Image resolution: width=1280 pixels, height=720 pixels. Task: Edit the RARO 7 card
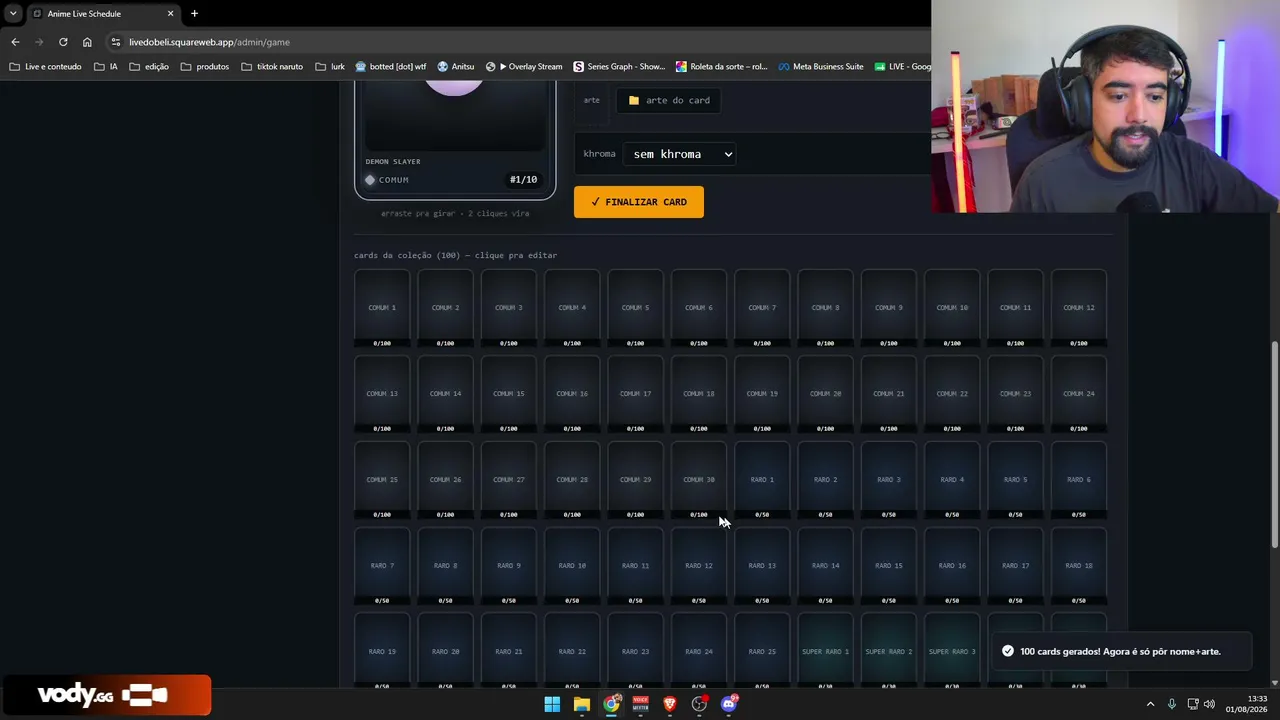382,566
